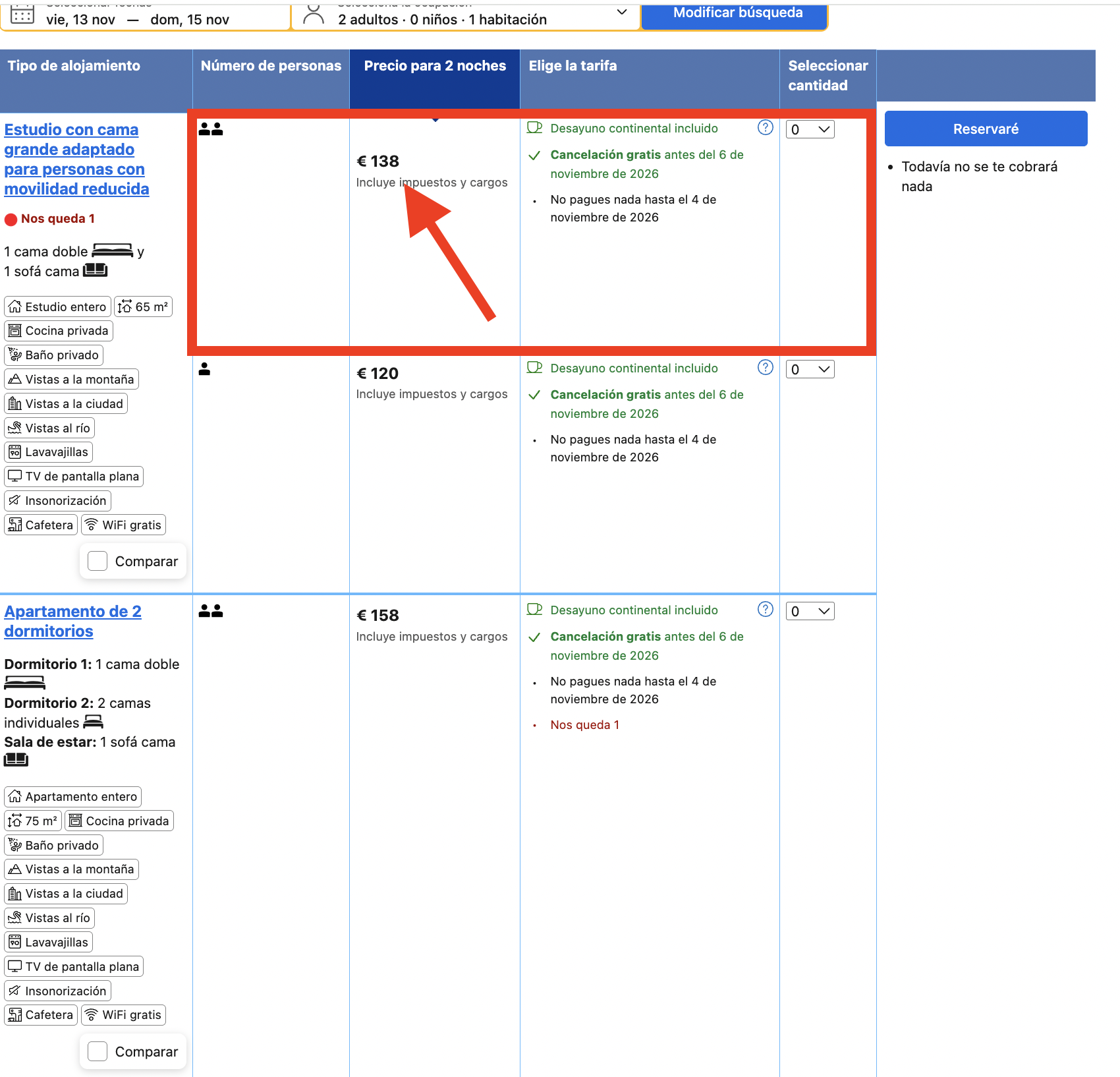This screenshot has height=1077, width=1120.
Task: Open info icon for the €138 rate
Action: pos(765,127)
